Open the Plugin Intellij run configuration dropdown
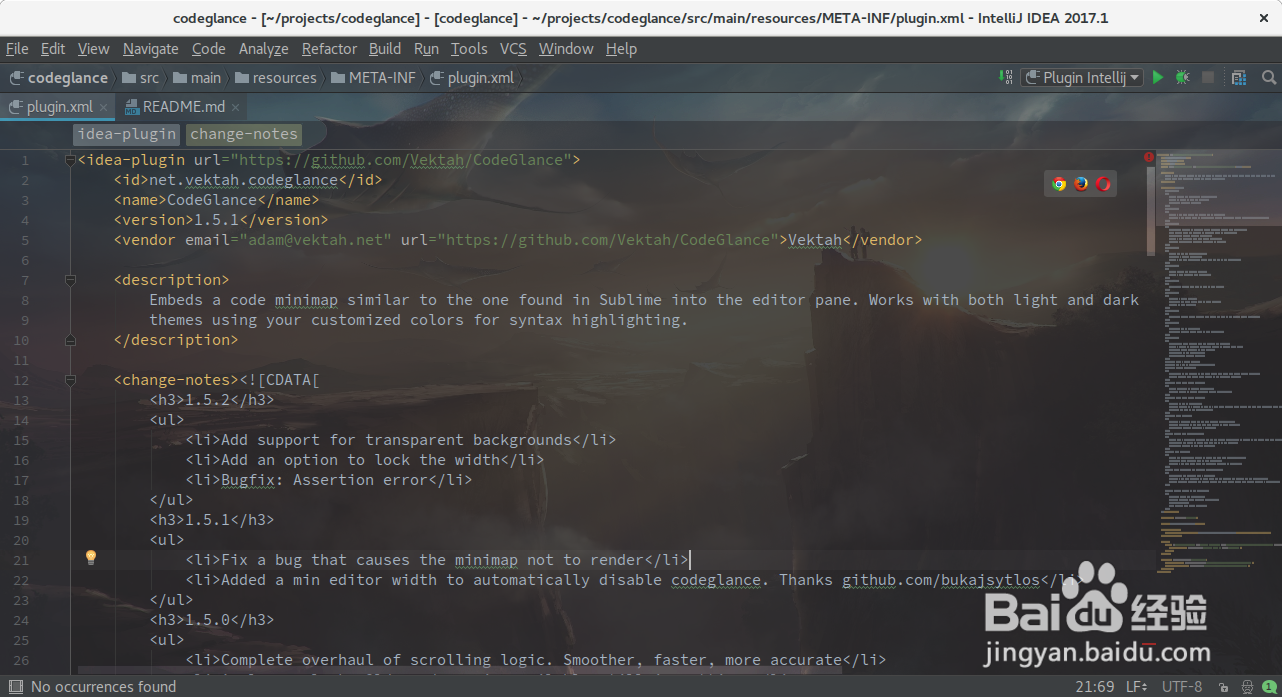 (x=1082, y=77)
